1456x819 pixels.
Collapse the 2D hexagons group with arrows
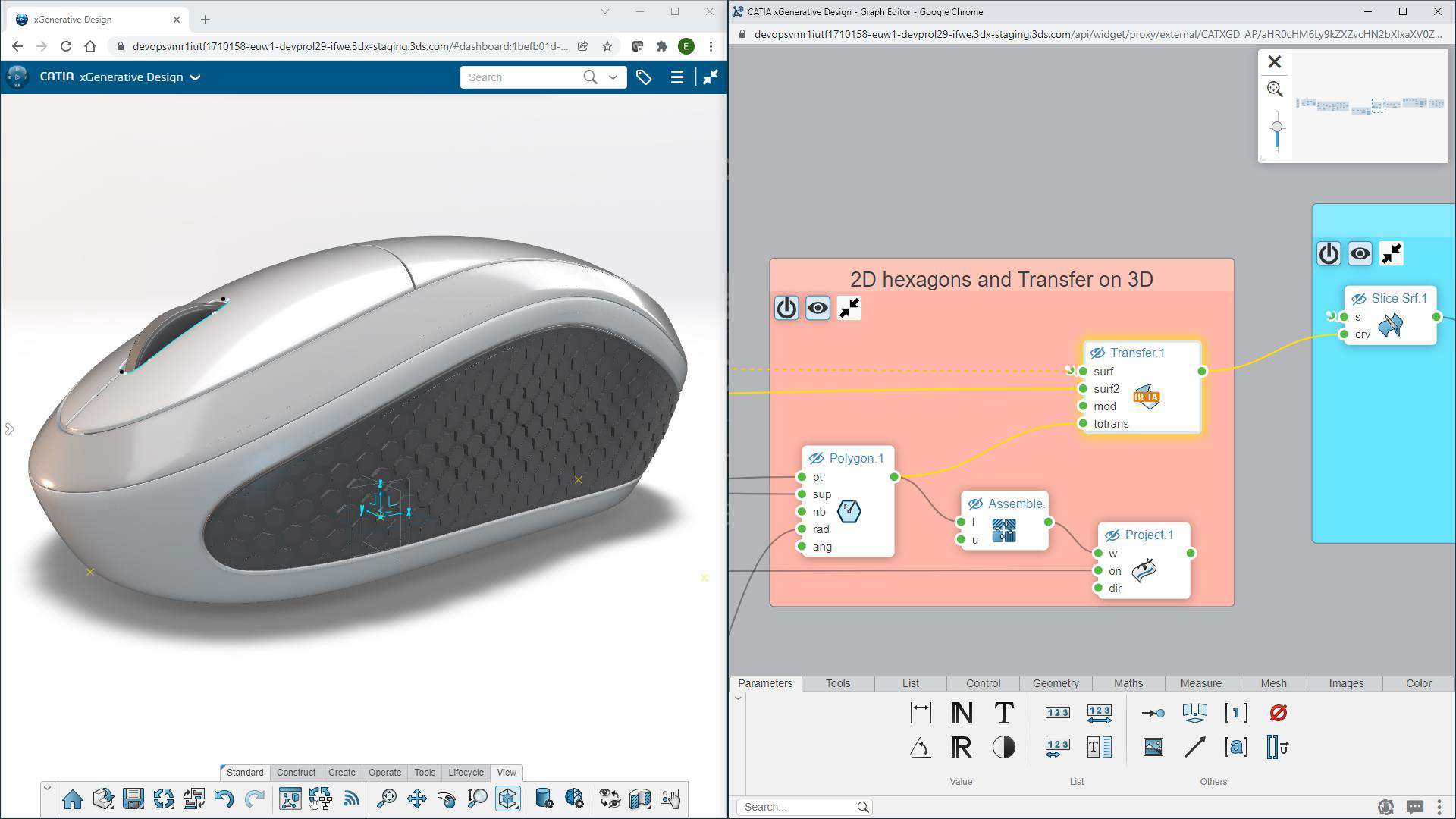pyautogui.click(x=849, y=308)
